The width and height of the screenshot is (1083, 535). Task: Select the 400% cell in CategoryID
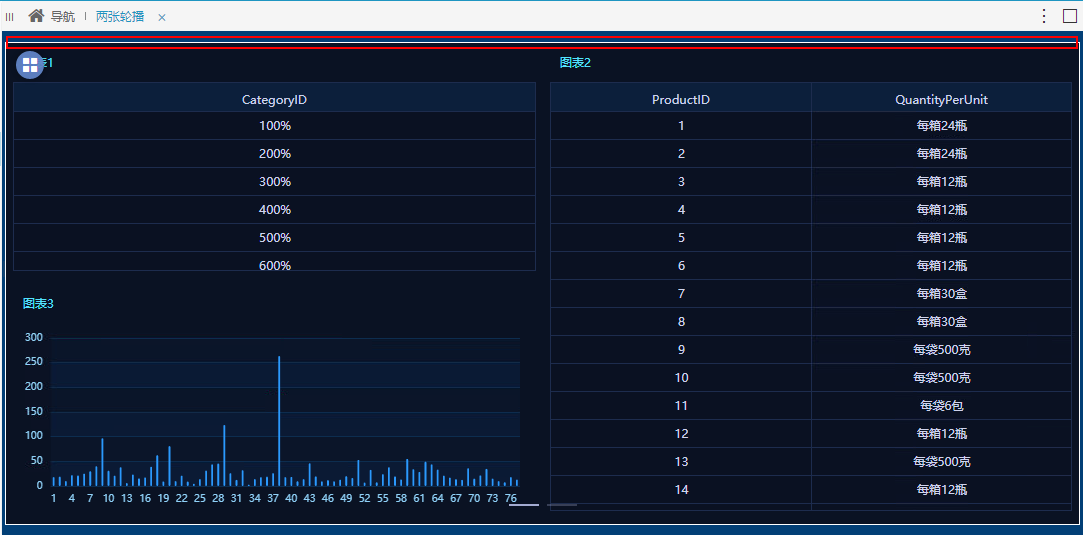coord(274,210)
